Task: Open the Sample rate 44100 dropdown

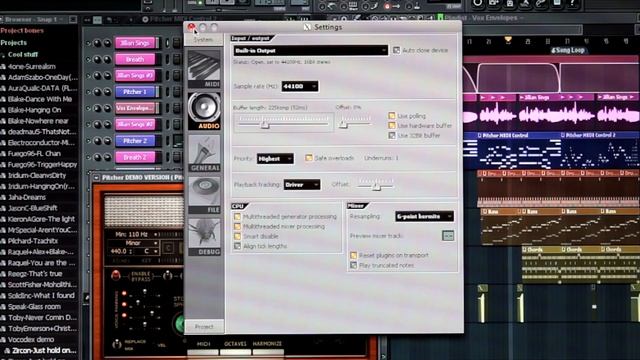Action: [x=300, y=86]
